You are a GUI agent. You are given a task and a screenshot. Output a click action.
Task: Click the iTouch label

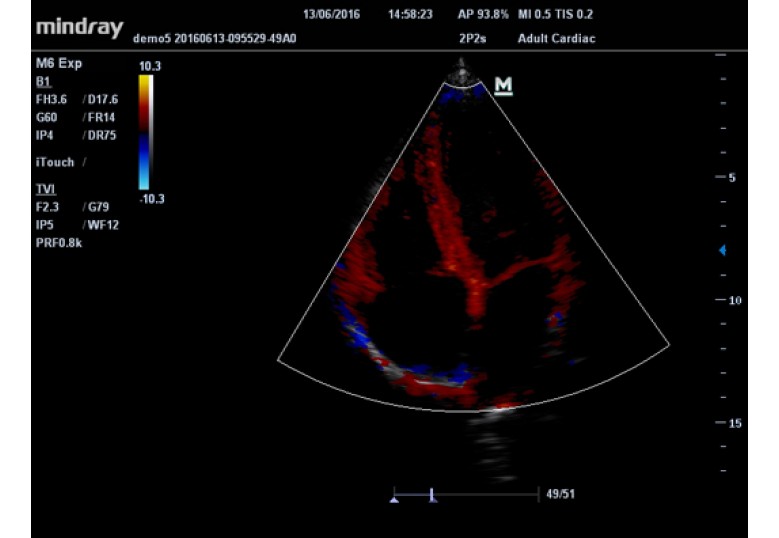pos(55,162)
